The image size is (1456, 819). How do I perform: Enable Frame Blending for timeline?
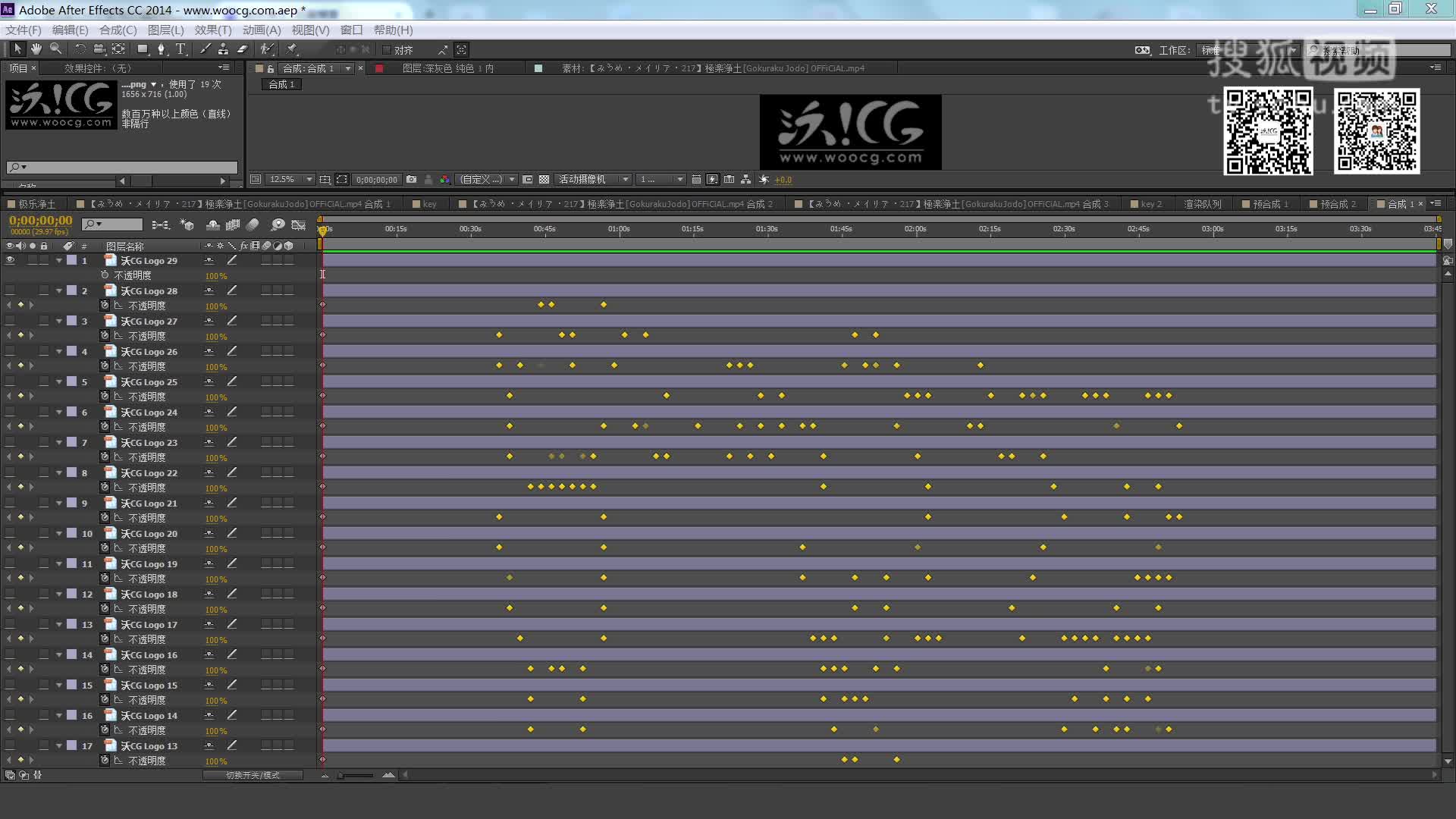coord(233,224)
